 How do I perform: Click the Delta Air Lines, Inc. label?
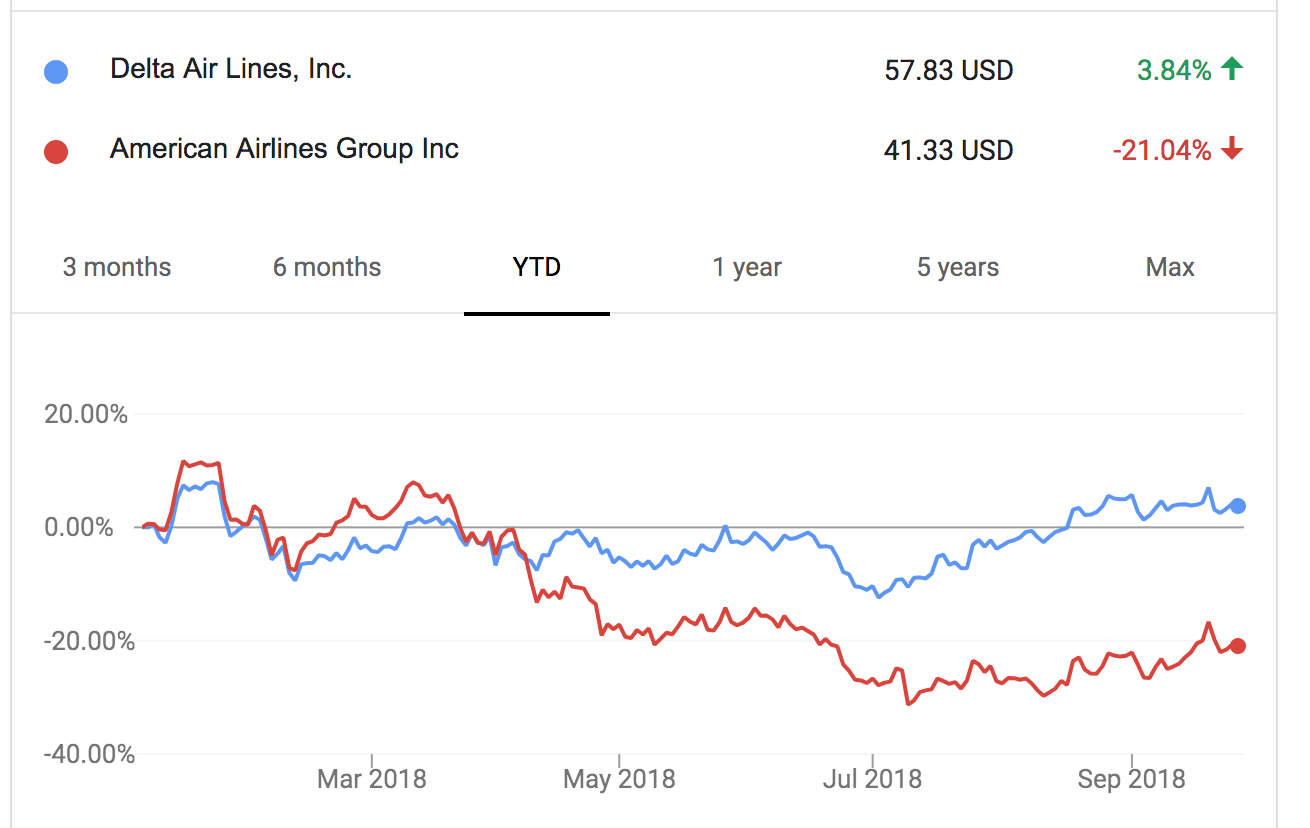point(232,70)
